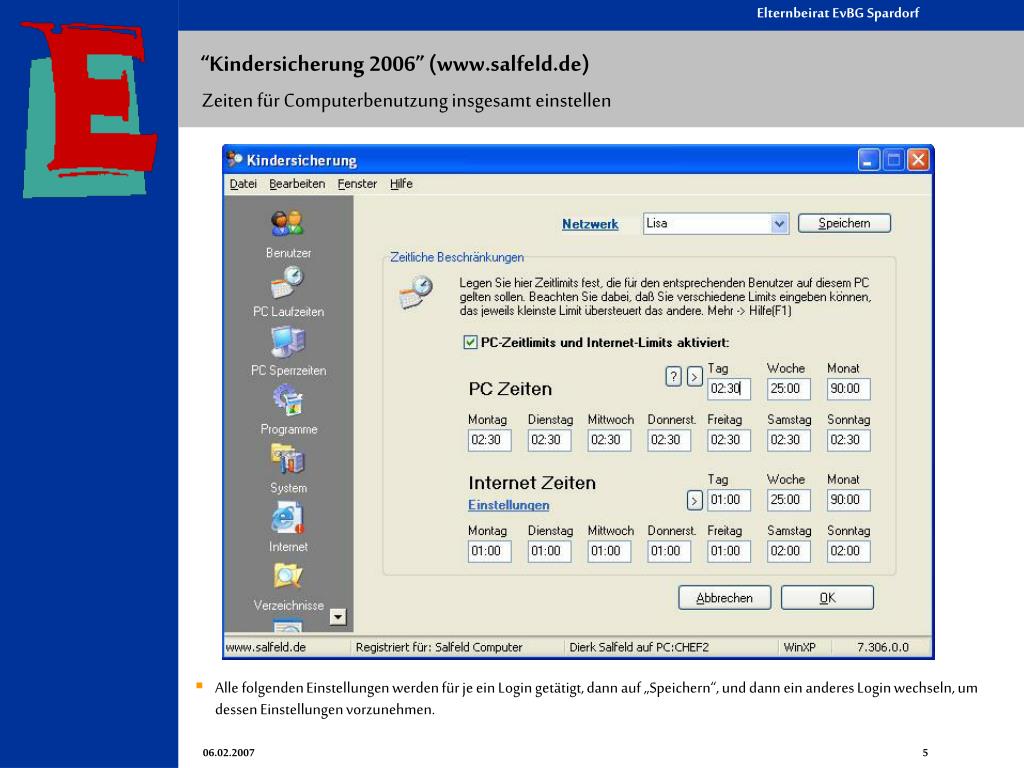Click the Speichern button
Screen dimensions: 1024x768
[x=844, y=223]
